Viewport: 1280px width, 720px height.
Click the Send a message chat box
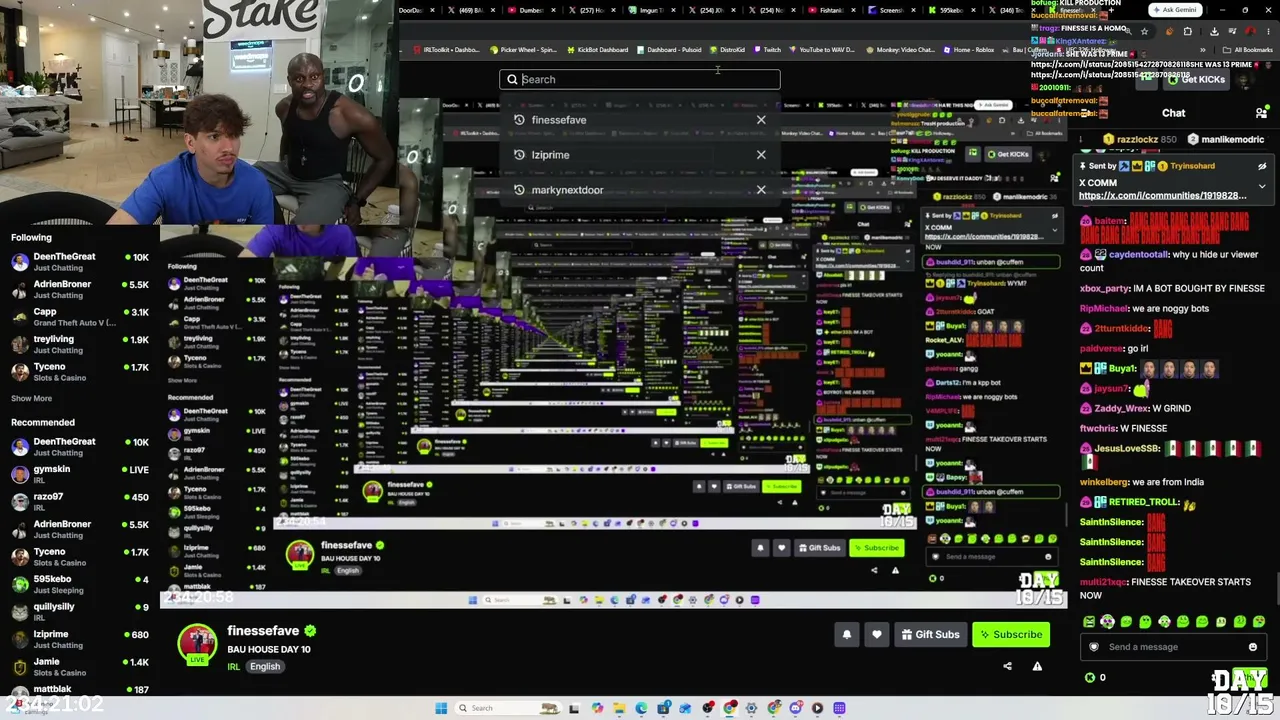(1173, 647)
